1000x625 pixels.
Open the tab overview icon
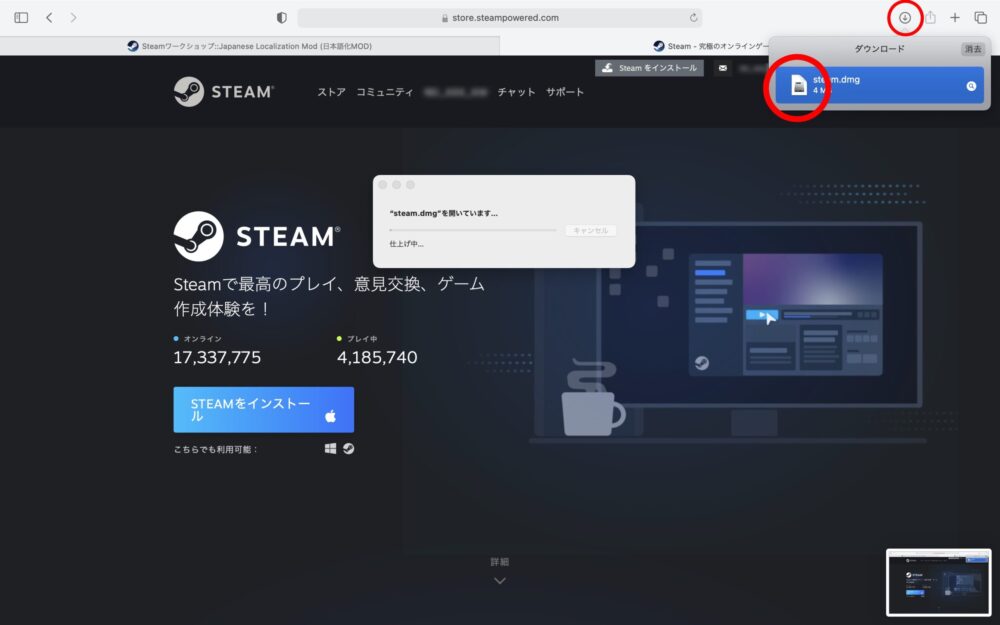[x=980, y=18]
